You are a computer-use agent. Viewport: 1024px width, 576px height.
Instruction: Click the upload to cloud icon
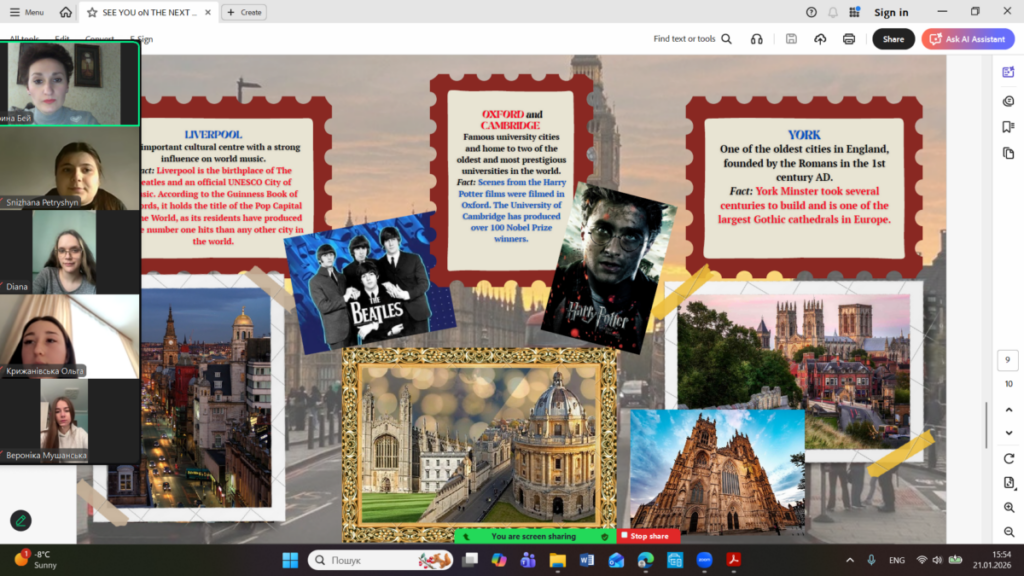(820, 39)
